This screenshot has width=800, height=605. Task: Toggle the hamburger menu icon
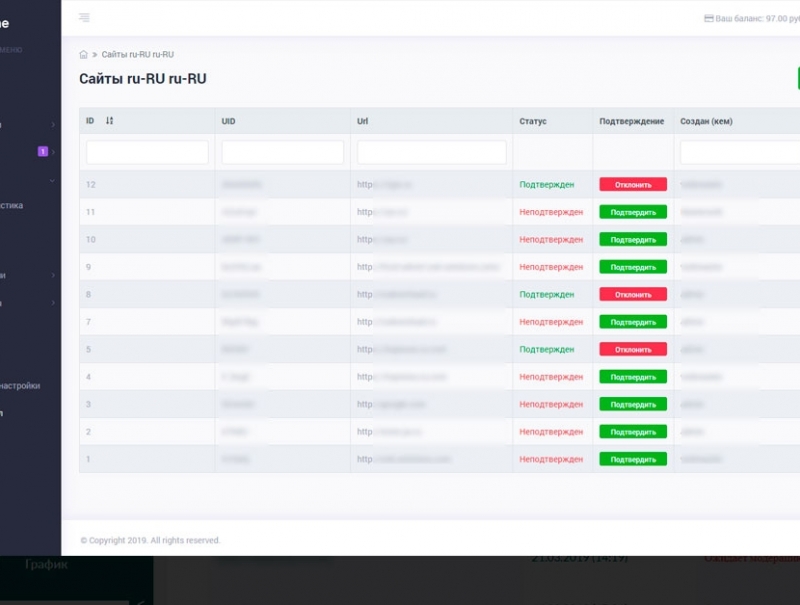click(84, 18)
